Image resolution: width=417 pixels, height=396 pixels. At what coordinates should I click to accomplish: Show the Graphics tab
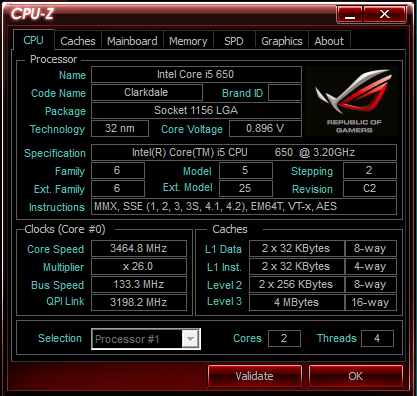[282, 41]
